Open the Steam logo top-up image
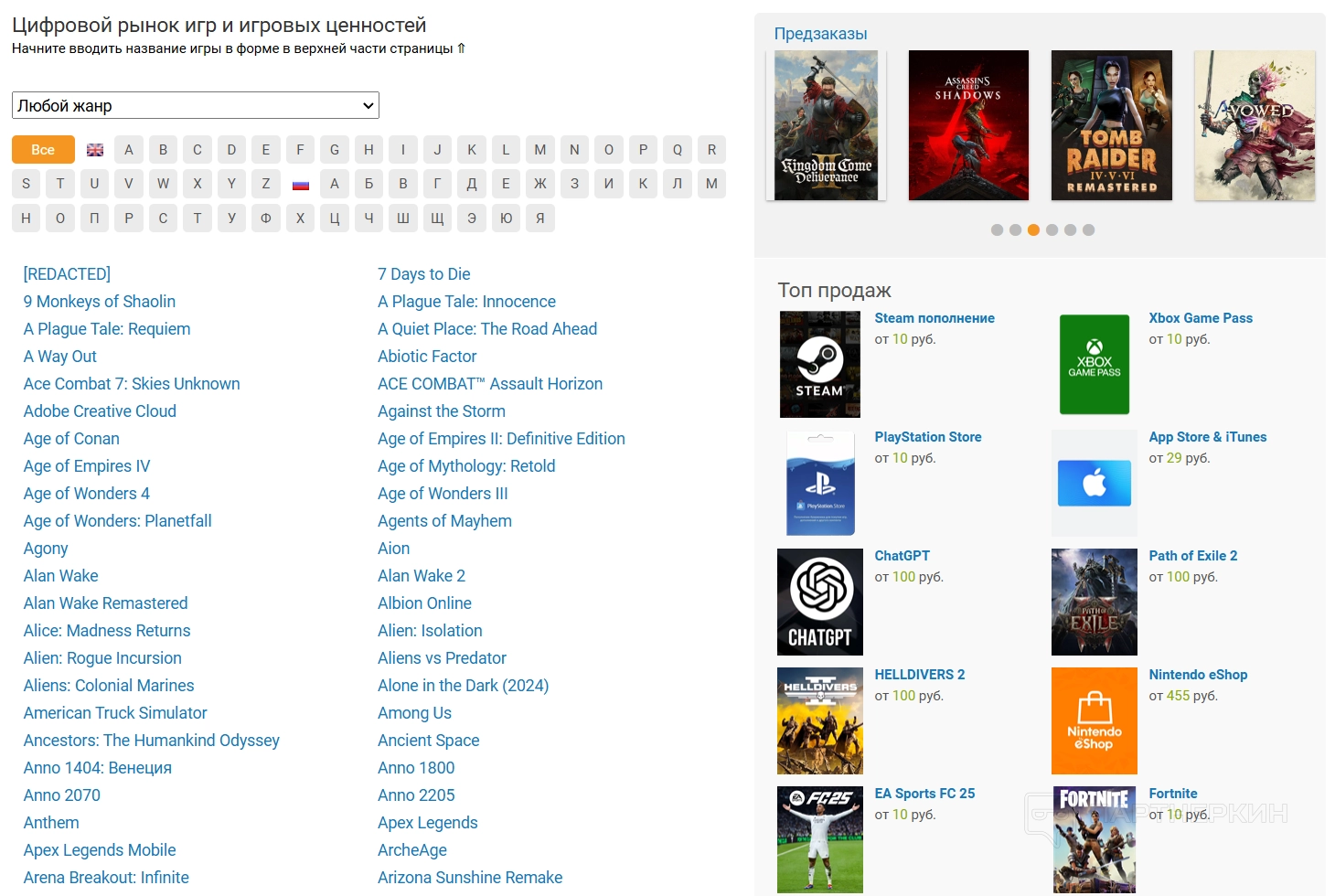The image size is (1335, 896). (820, 364)
